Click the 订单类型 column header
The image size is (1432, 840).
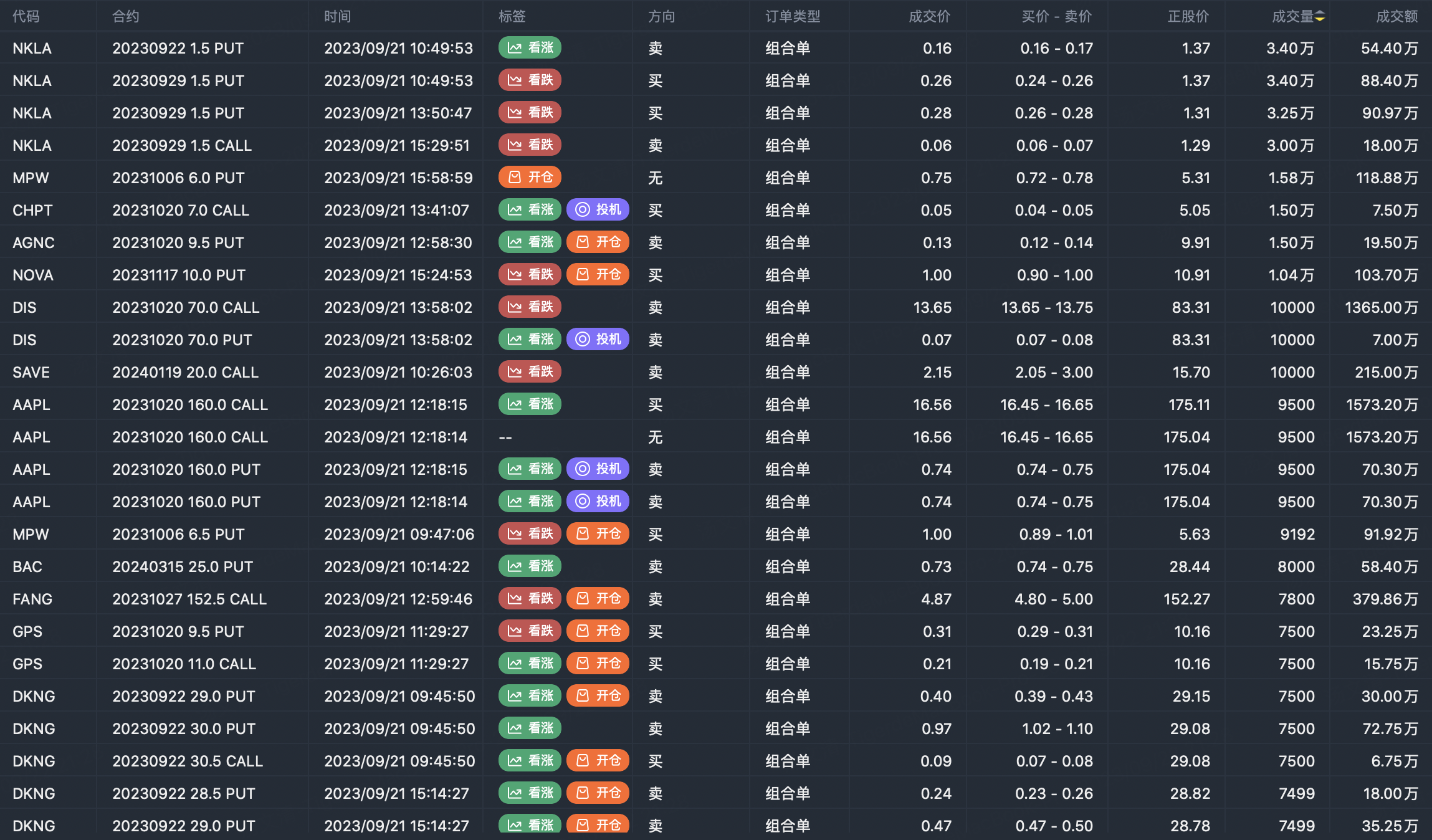pyautogui.click(x=793, y=16)
